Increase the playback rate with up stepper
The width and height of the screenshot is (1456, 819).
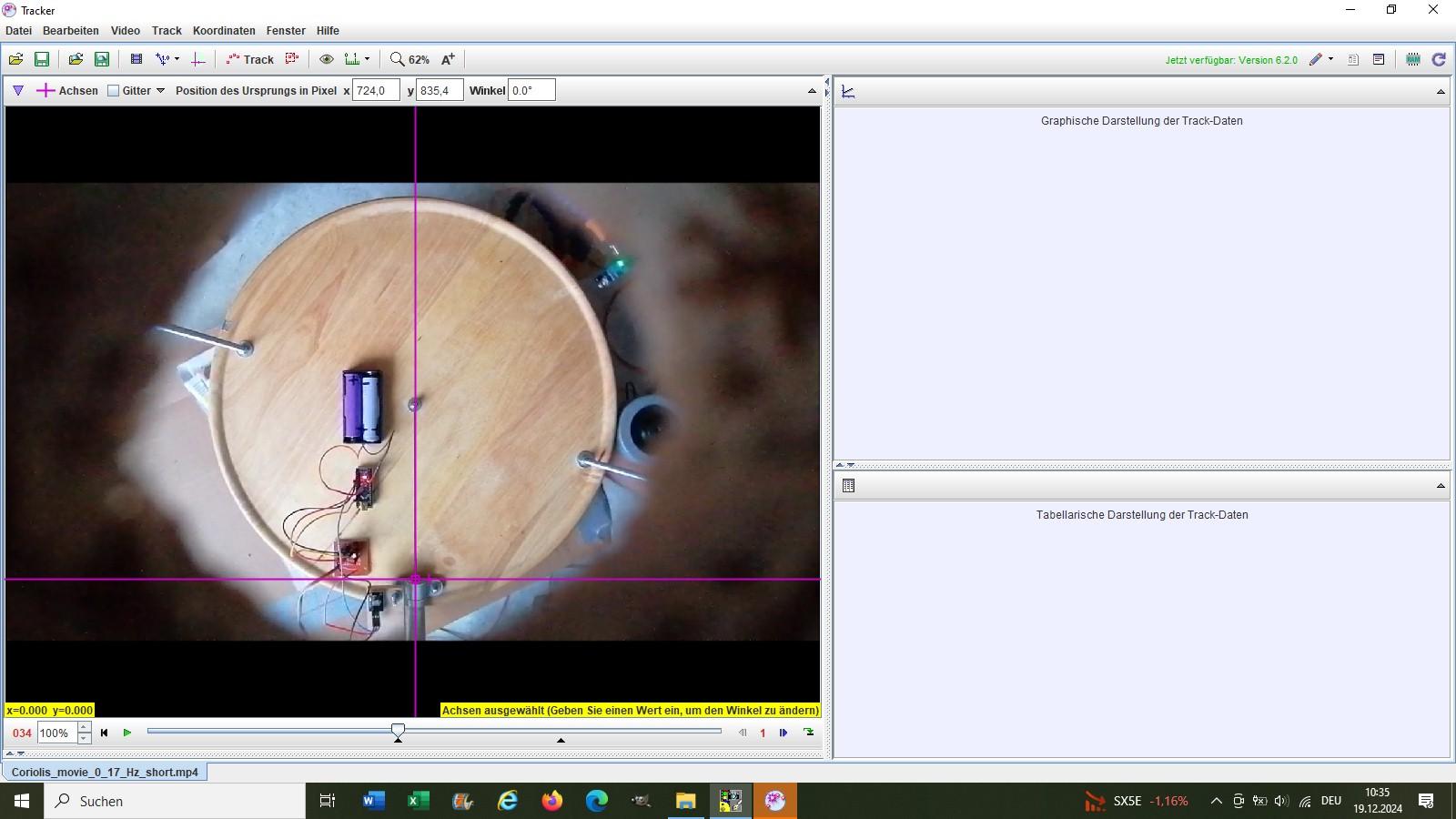point(84,727)
